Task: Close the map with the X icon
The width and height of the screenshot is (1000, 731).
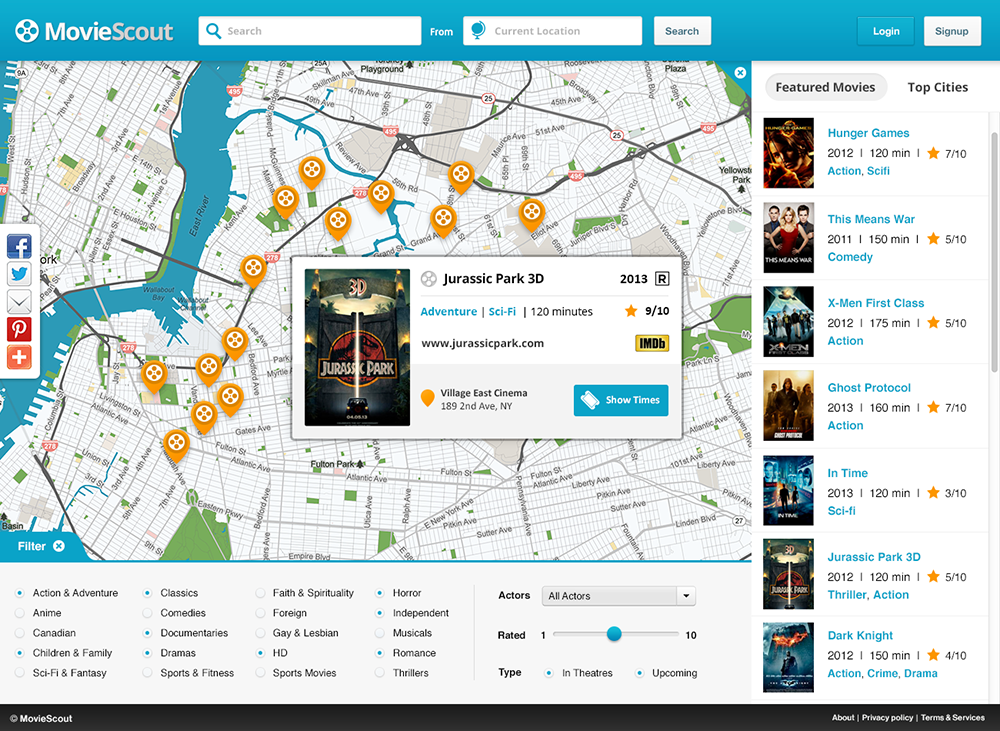Action: (740, 73)
